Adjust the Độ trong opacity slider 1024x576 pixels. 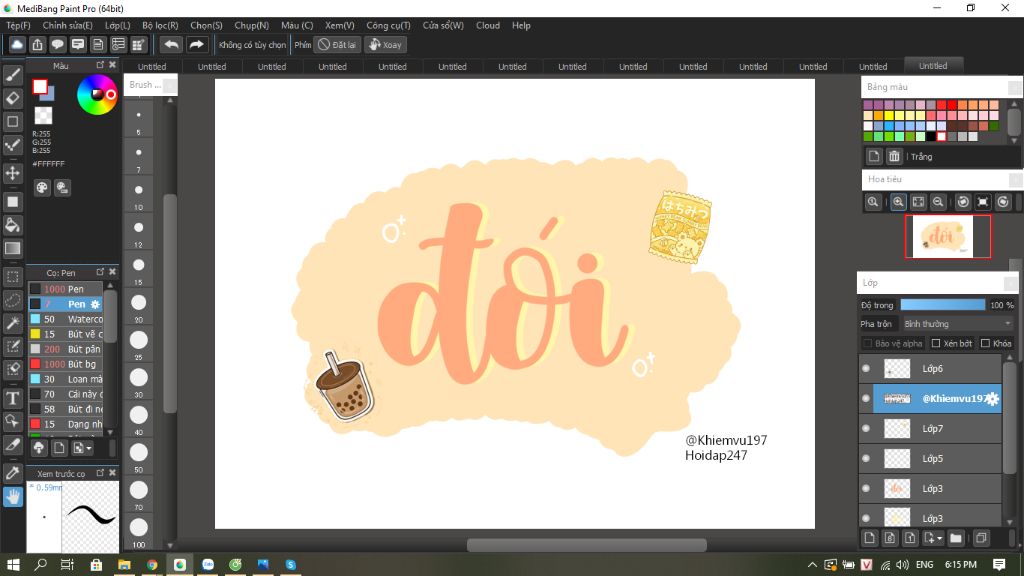click(x=942, y=305)
